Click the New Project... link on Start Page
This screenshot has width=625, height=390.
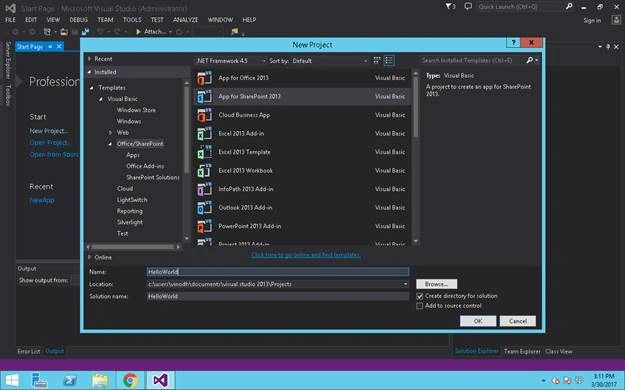[49, 131]
